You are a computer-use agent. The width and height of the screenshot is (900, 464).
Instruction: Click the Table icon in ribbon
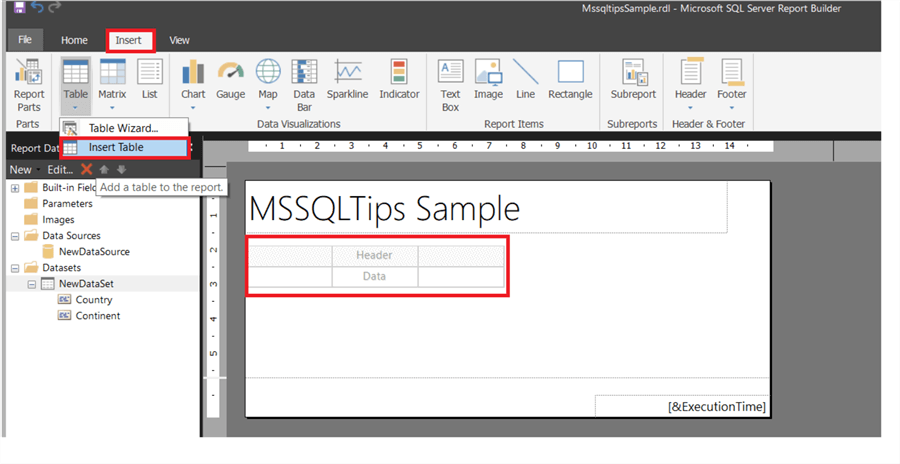tap(76, 73)
